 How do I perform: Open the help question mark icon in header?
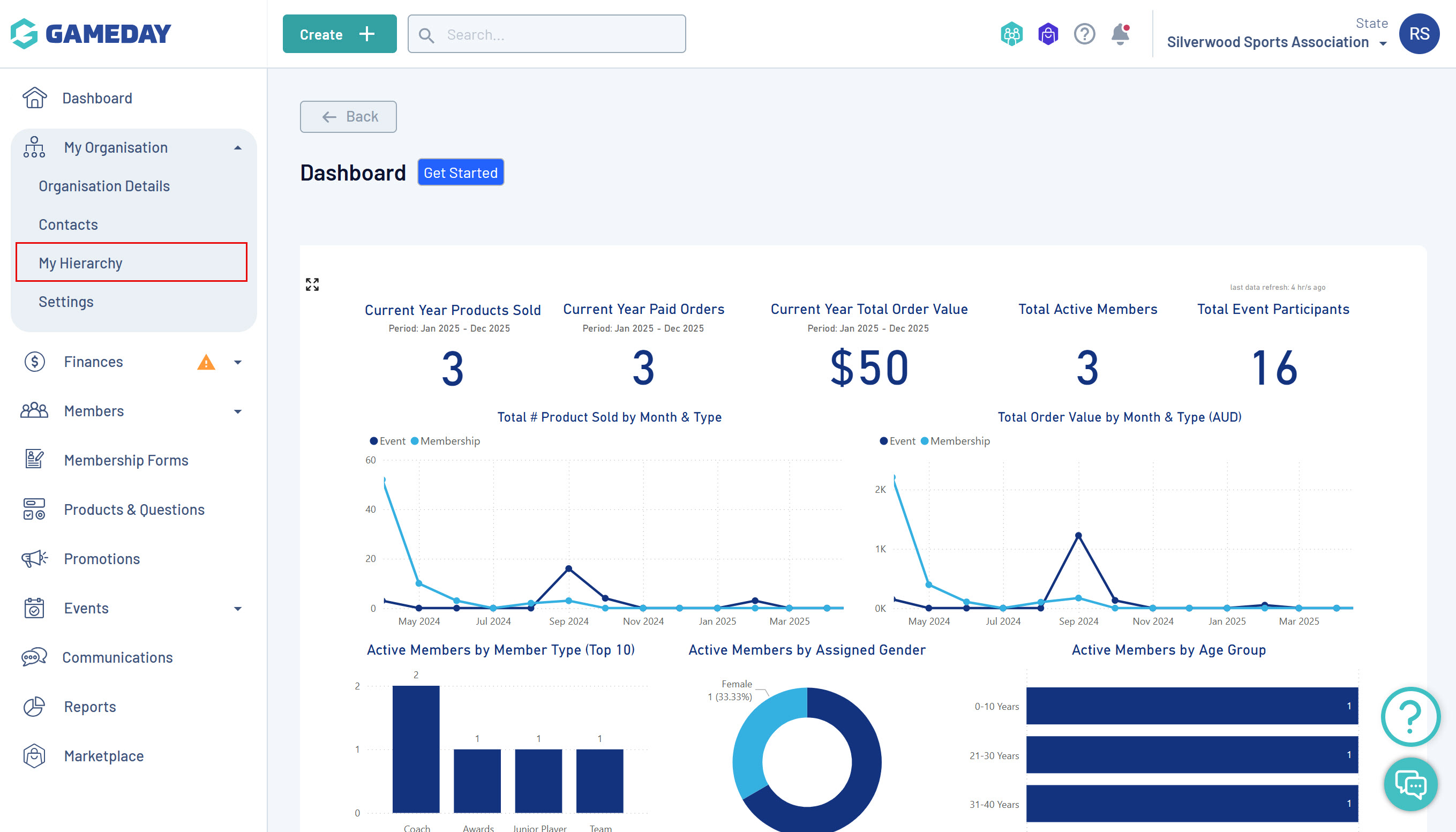pyautogui.click(x=1084, y=34)
